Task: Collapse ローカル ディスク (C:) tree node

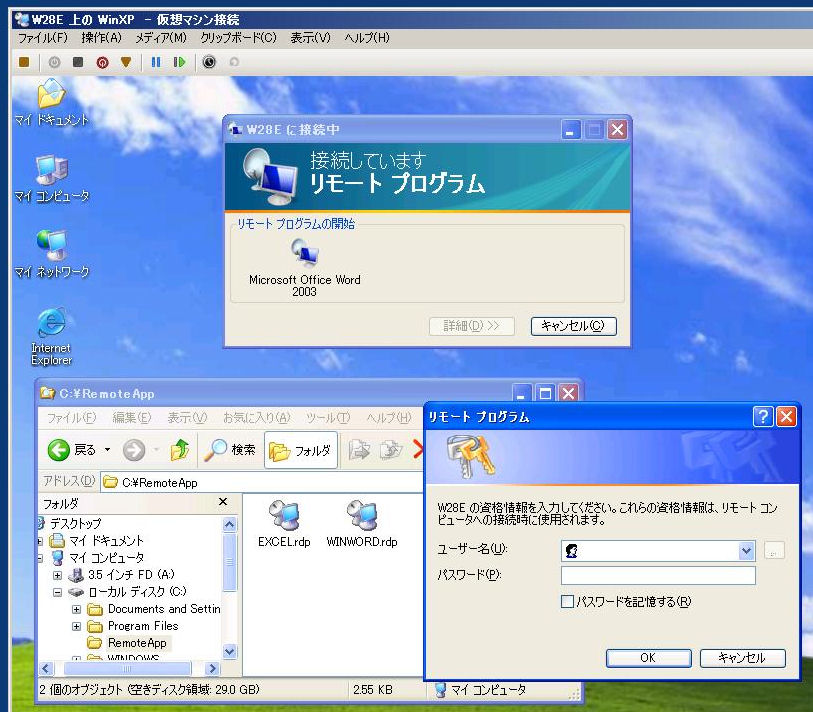Action: 58,592
